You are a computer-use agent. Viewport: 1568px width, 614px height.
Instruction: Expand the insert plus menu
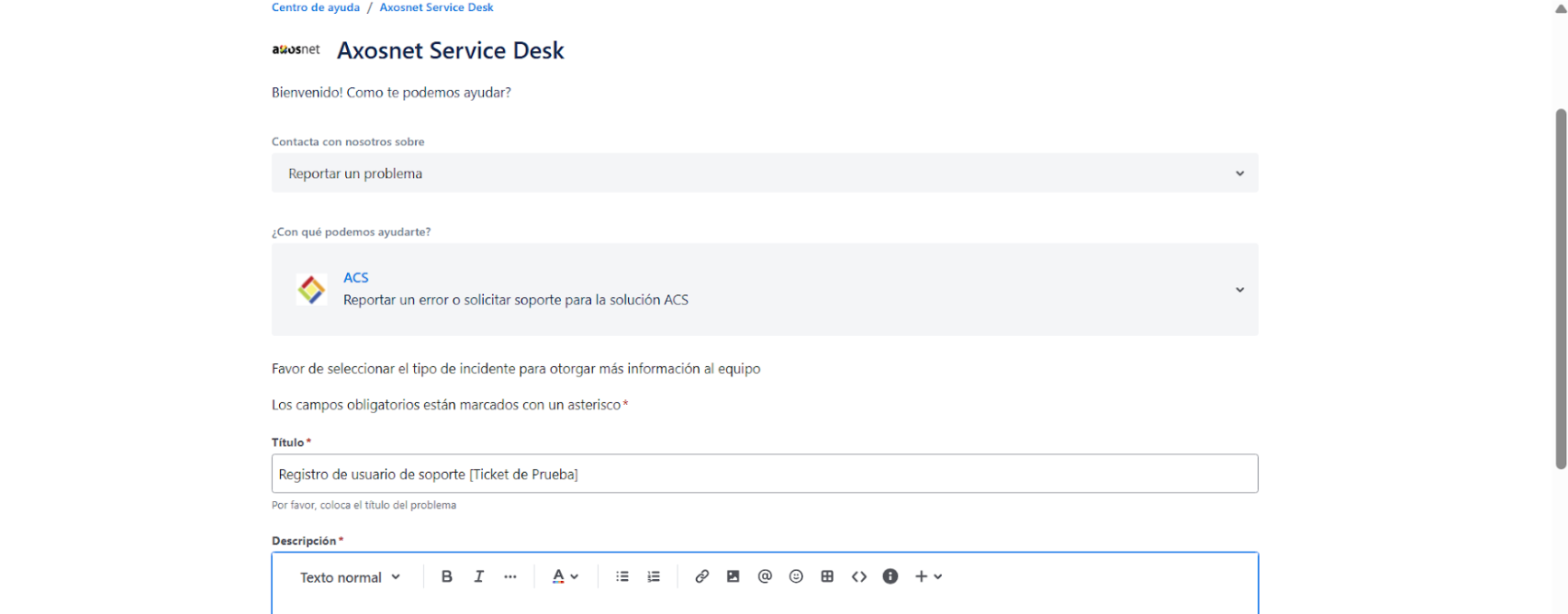[928, 576]
